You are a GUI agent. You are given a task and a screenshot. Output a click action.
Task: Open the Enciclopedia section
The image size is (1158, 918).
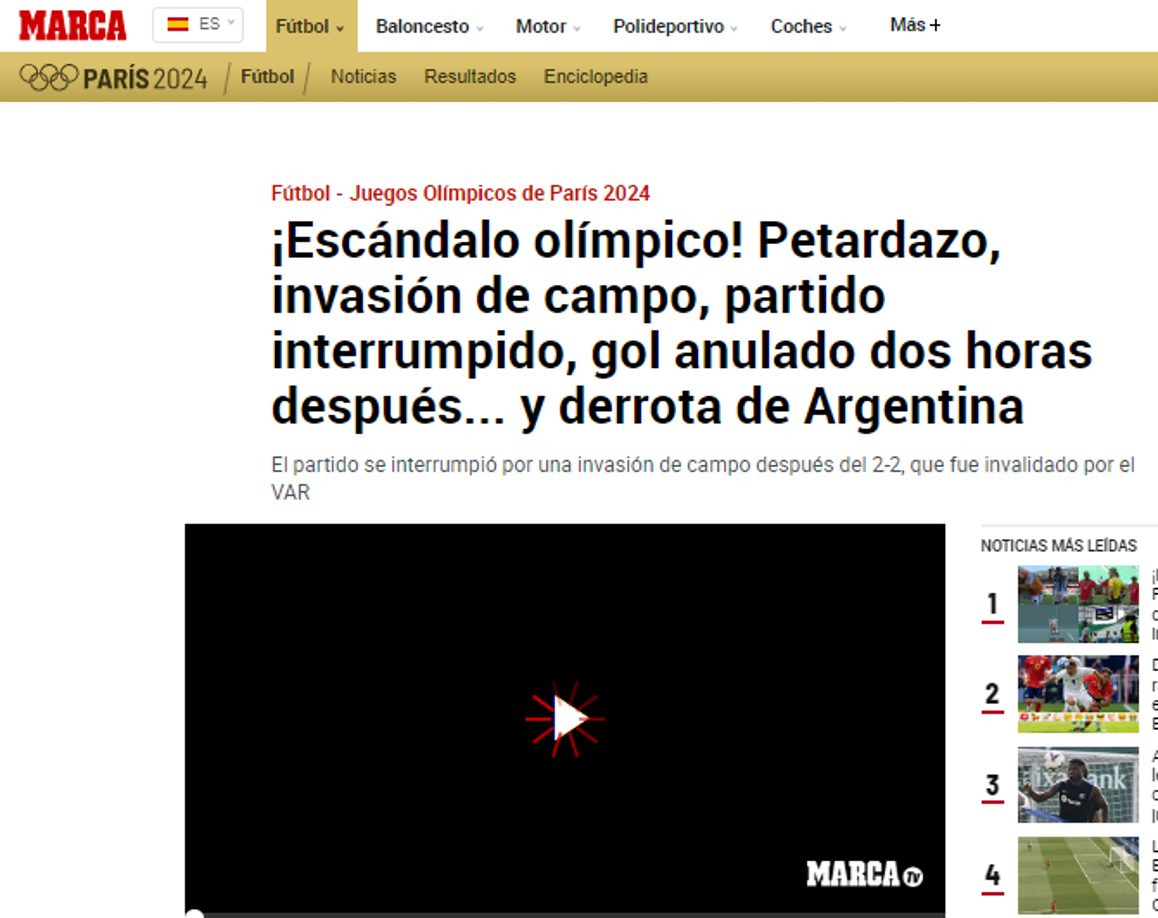tap(596, 76)
